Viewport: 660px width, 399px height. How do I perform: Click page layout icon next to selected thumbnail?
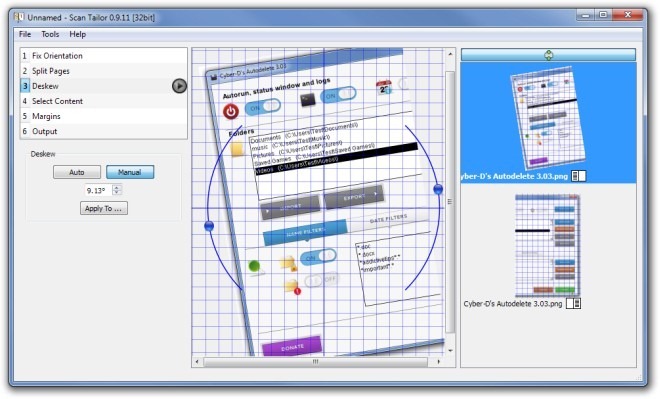coord(578,176)
